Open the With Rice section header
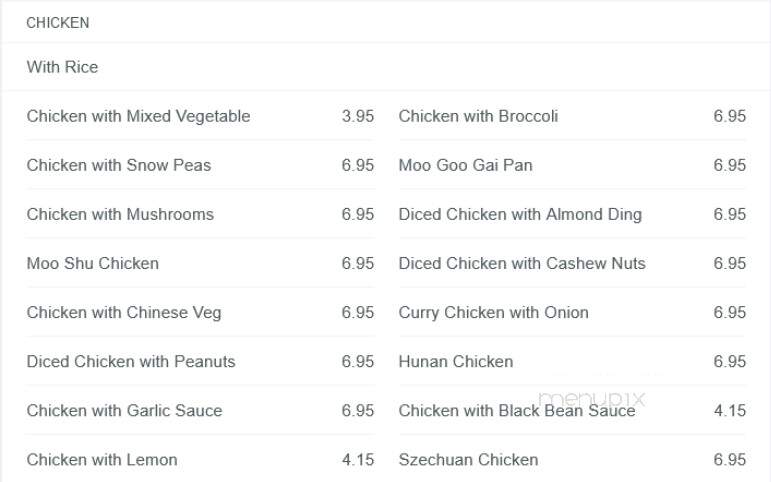Image resolution: width=771 pixels, height=482 pixels. pos(62,67)
